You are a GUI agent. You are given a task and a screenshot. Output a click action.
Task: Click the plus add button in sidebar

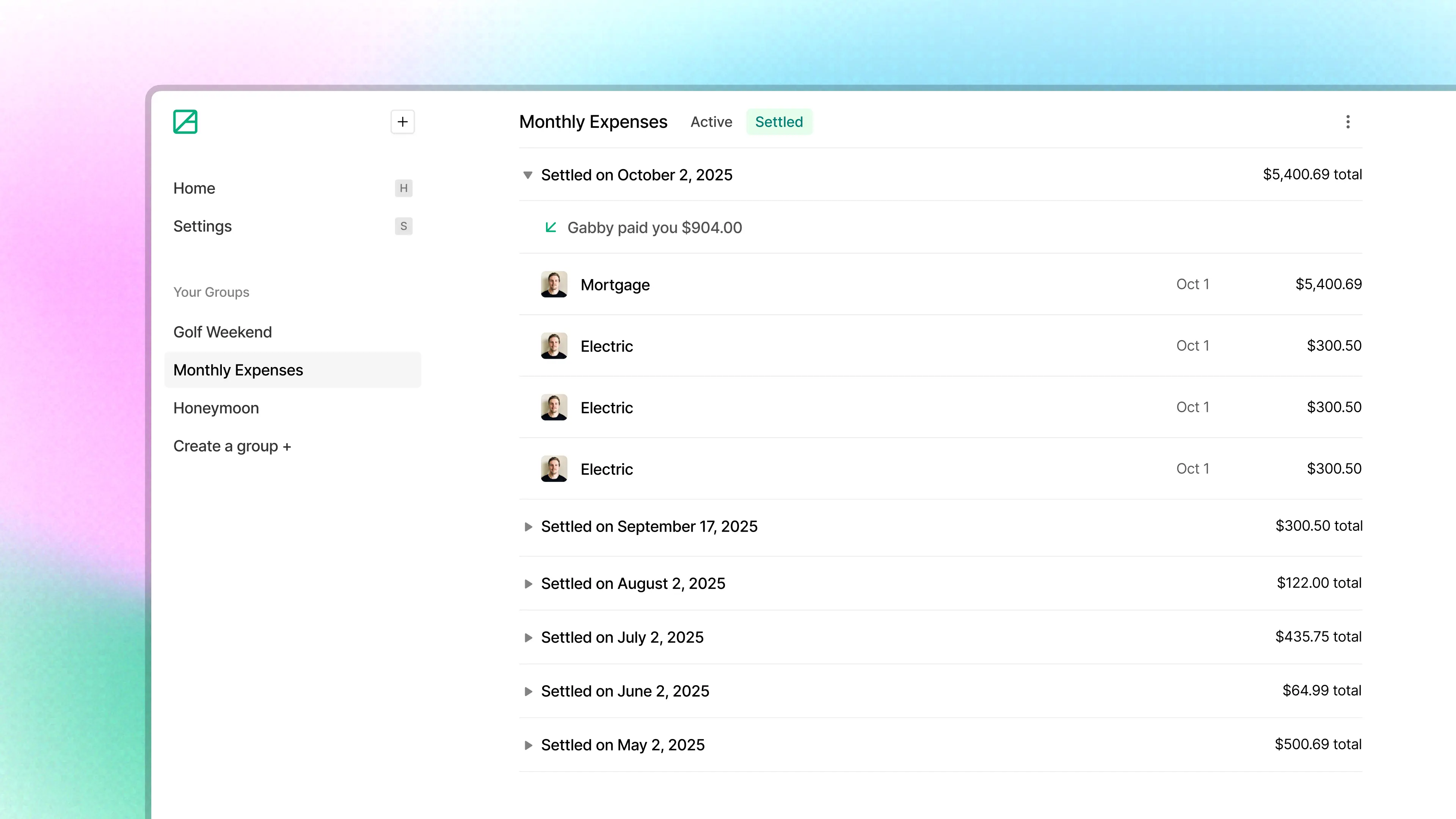pos(402,121)
